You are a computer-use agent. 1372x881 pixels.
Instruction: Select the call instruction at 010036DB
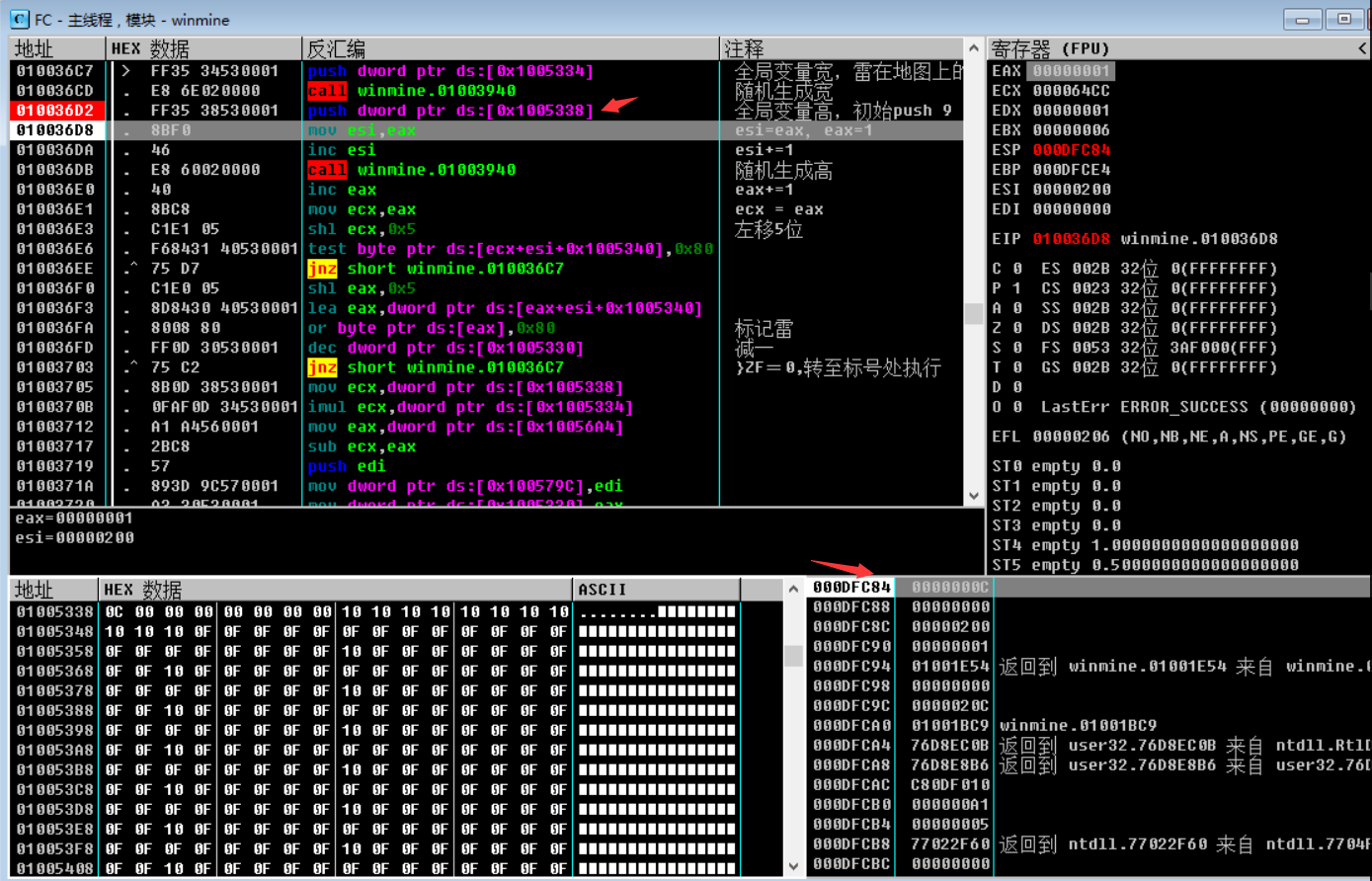point(411,170)
